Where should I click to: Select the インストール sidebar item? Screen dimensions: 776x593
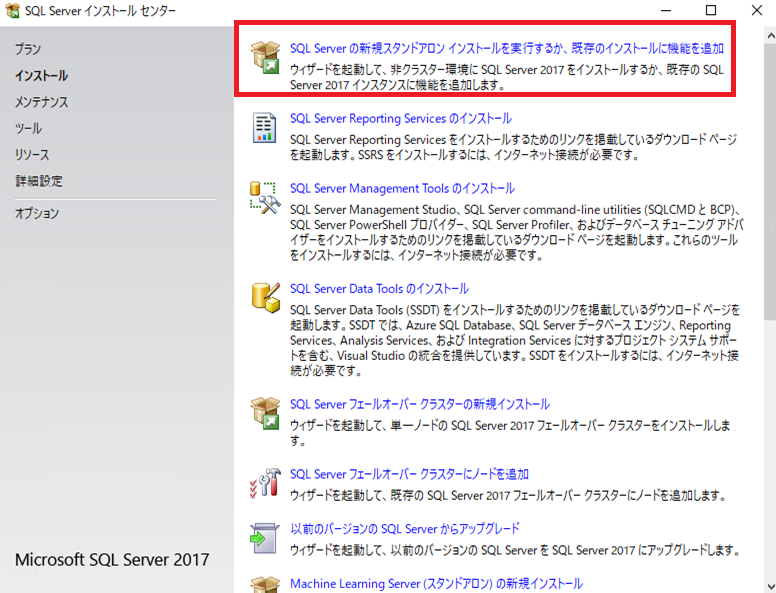41,76
